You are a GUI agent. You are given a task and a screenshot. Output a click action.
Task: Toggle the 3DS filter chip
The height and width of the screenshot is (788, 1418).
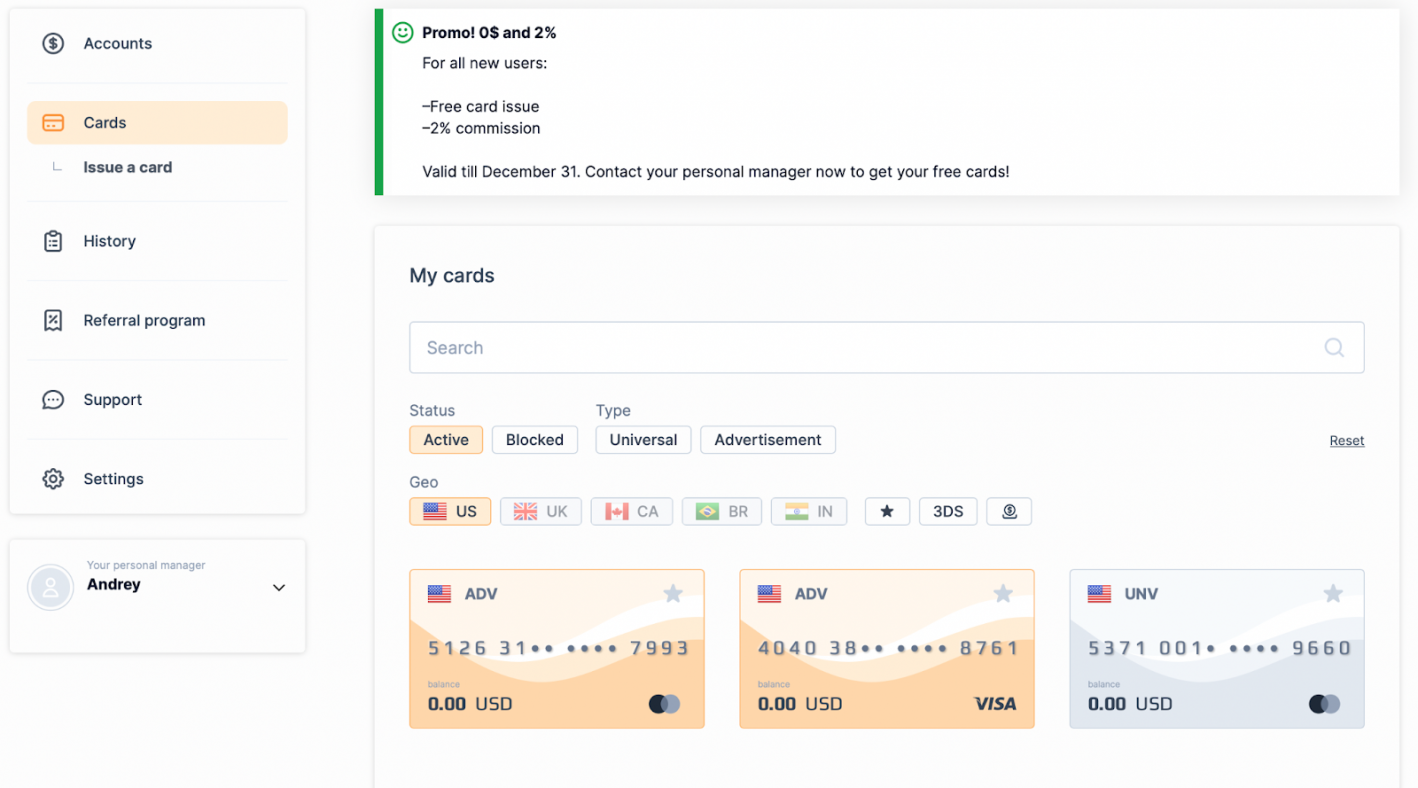948,512
